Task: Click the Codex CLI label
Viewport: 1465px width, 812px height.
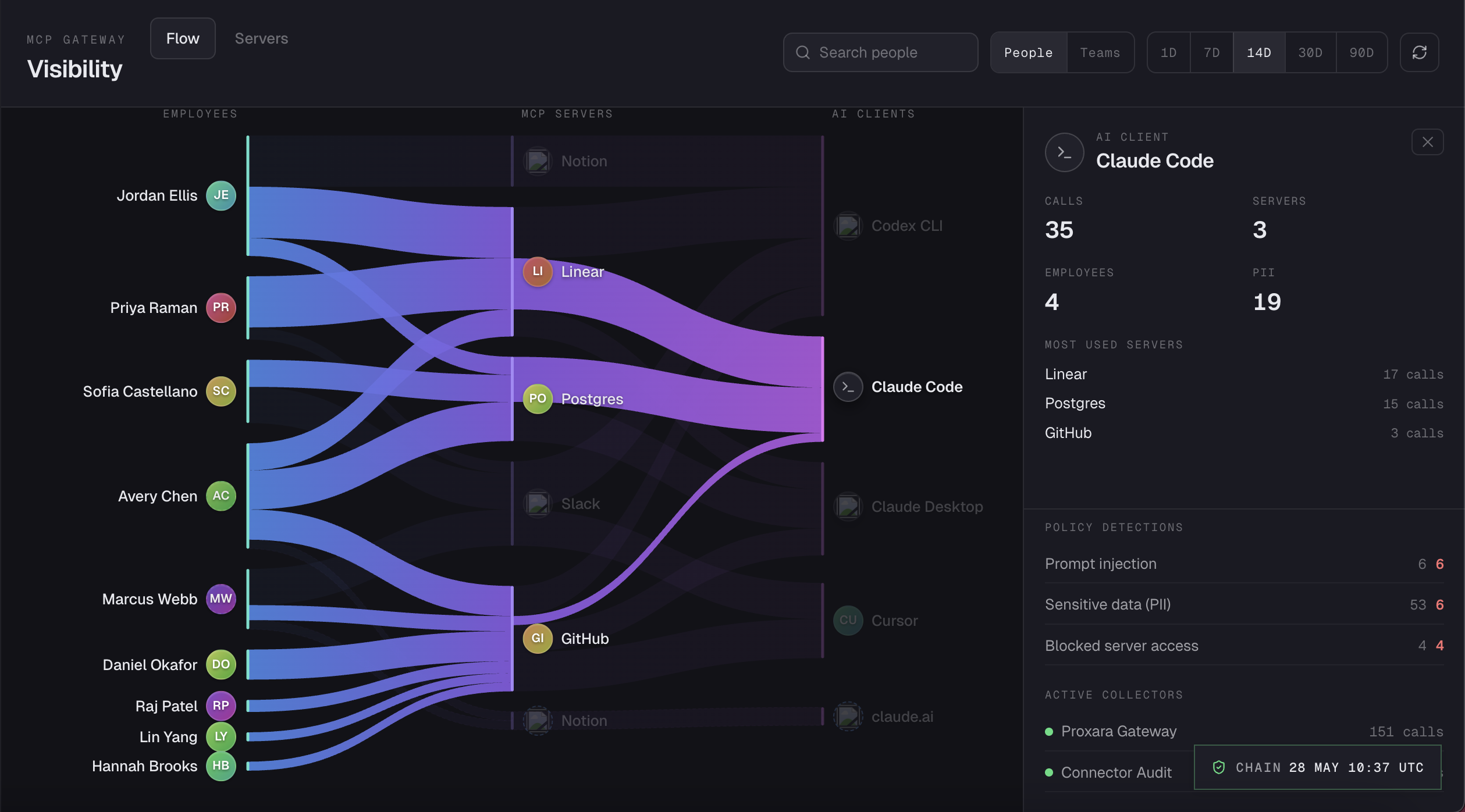Action: pos(907,226)
